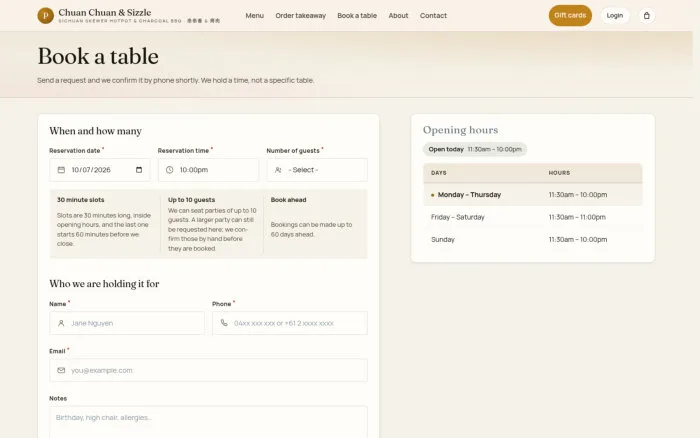The image size is (700, 438).
Task: Click the 11:30am – 11:00pm hours text
Action: [x=577, y=217]
